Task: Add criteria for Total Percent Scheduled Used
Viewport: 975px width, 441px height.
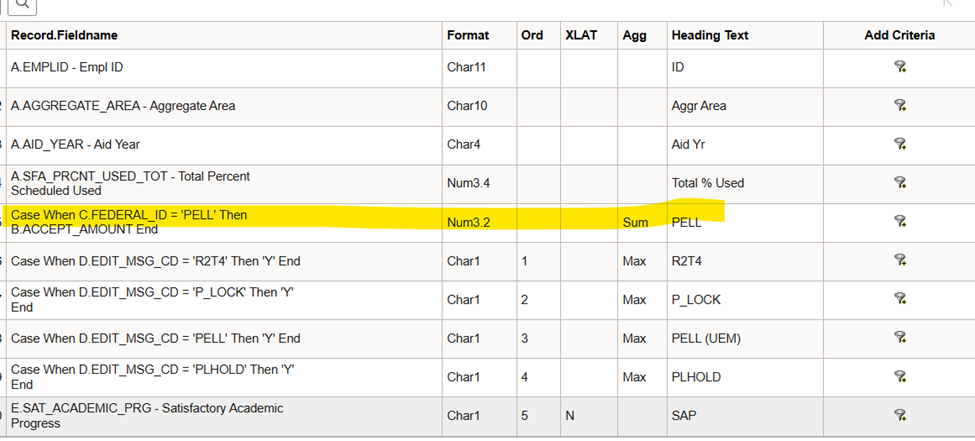Action: 900,183
